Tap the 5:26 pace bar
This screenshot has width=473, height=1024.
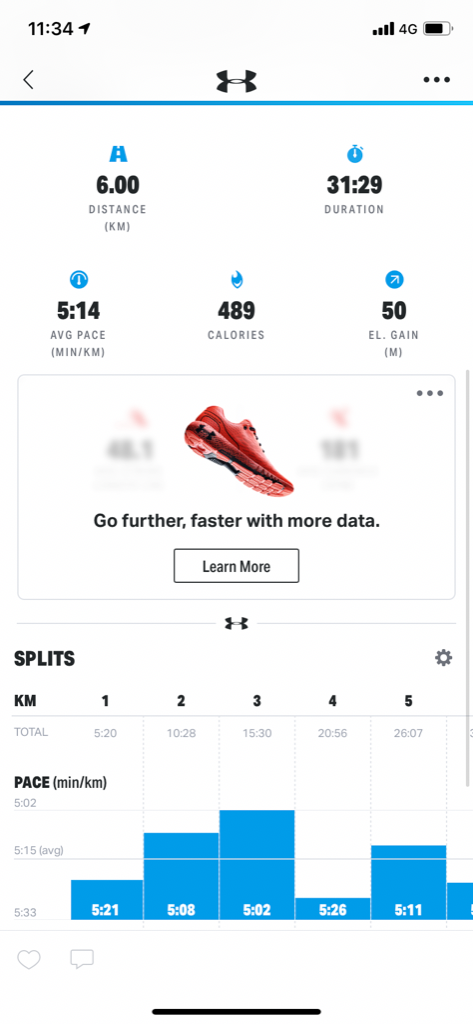[x=333, y=908]
